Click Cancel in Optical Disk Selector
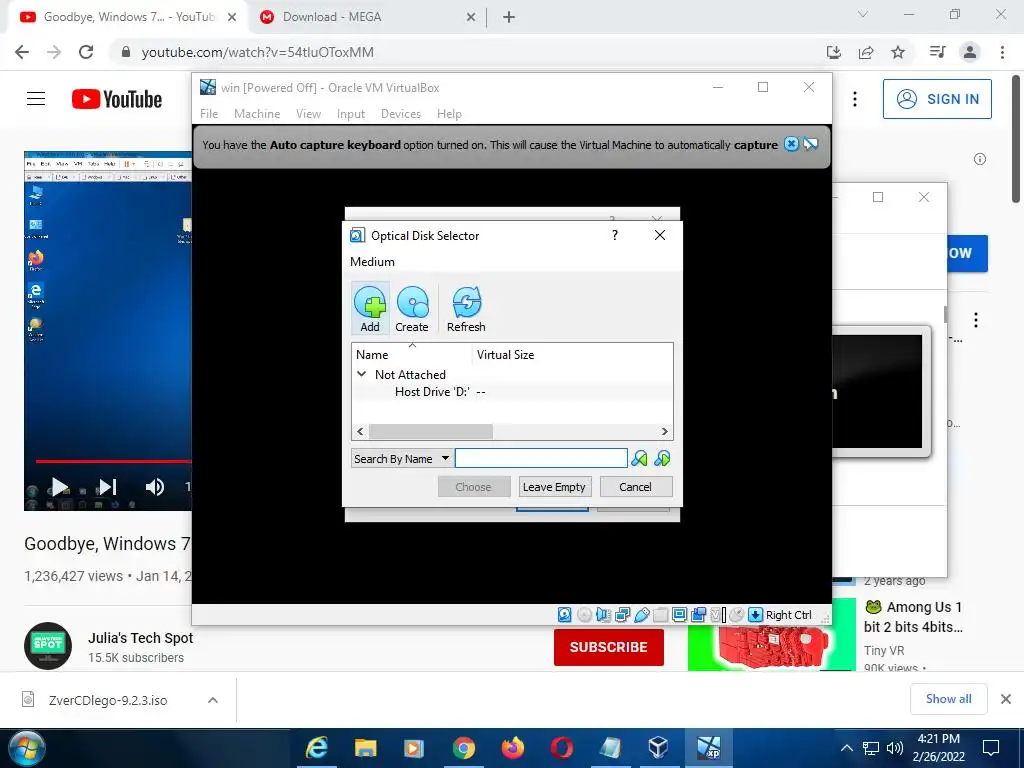The image size is (1024, 768). coord(635,487)
